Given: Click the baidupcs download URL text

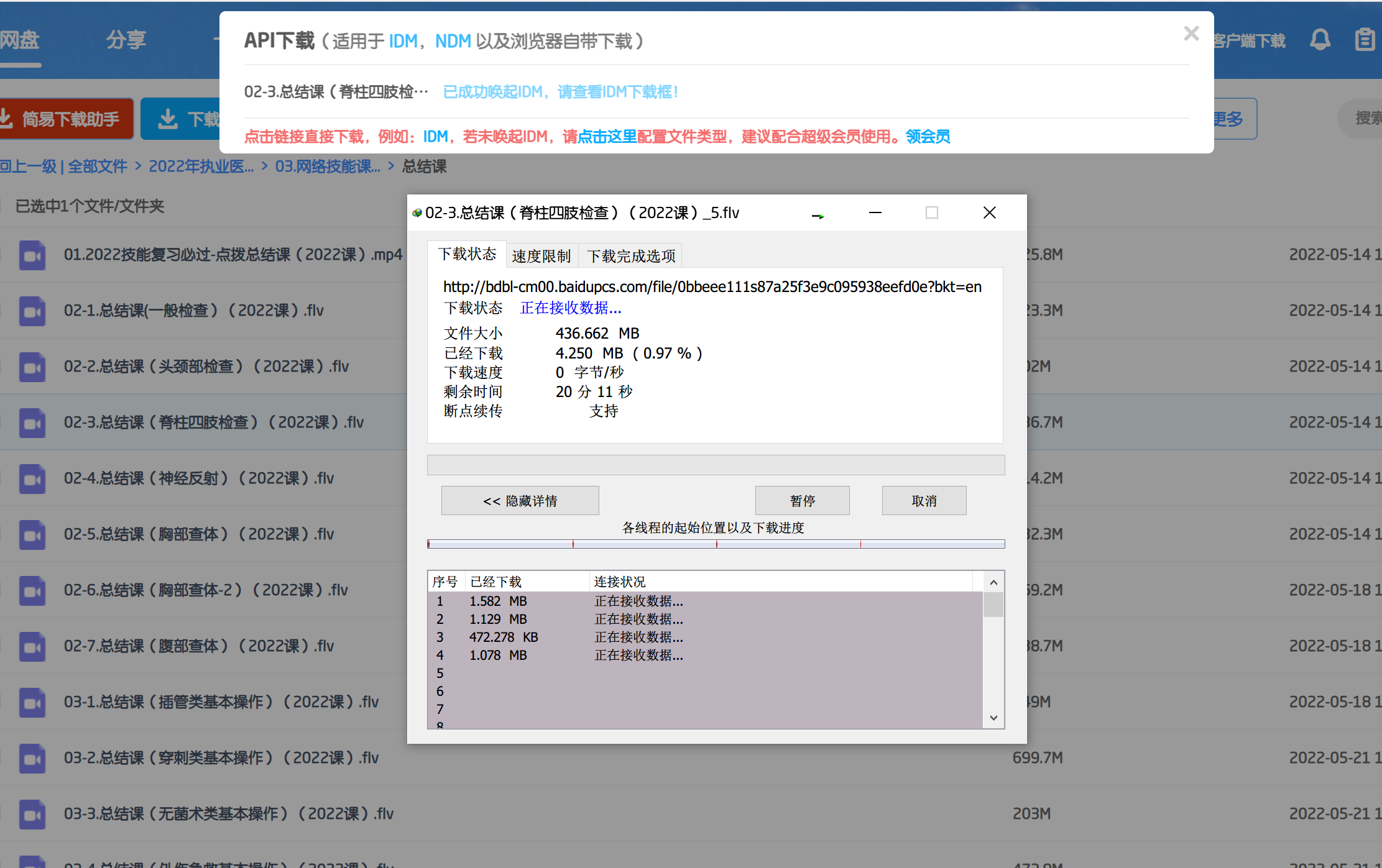Looking at the screenshot, I should [x=712, y=287].
